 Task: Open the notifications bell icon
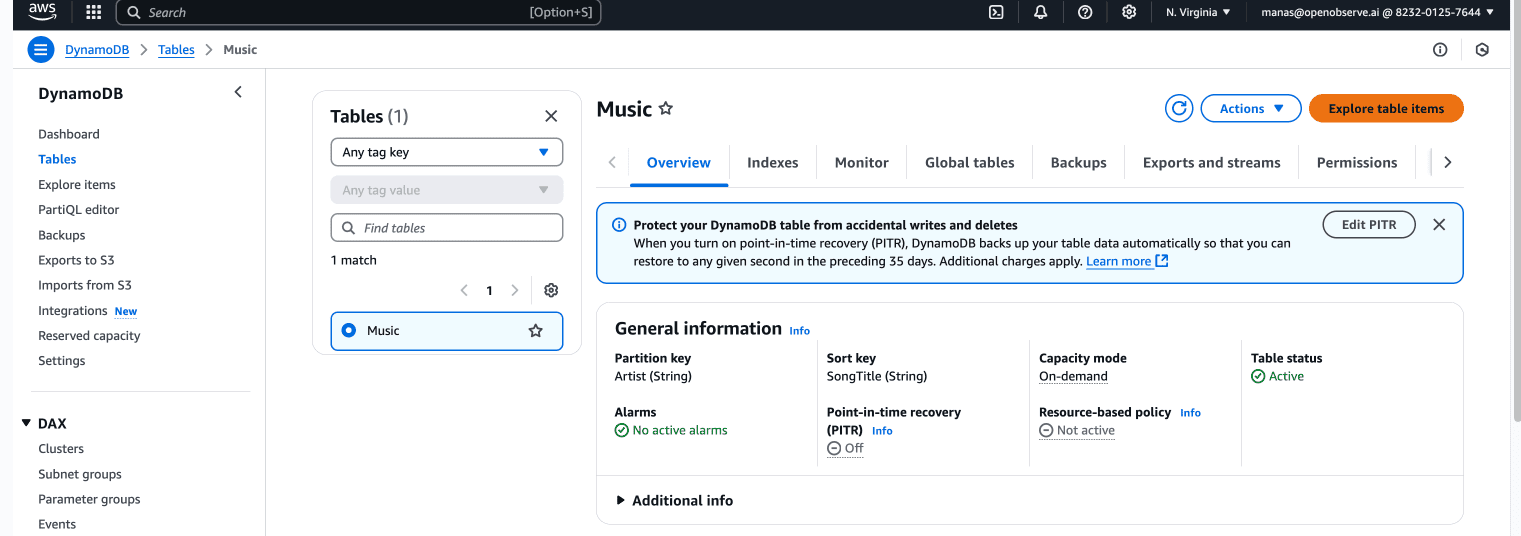click(1040, 13)
